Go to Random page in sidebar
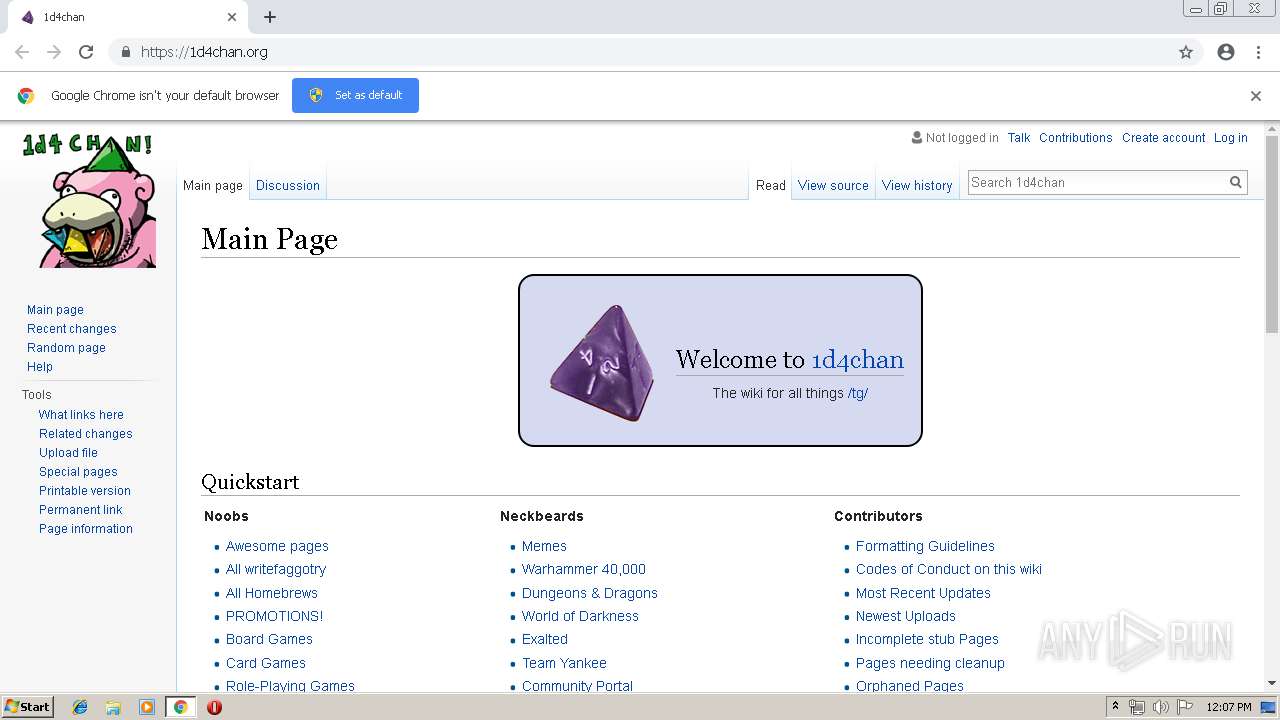 click(x=66, y=348)
